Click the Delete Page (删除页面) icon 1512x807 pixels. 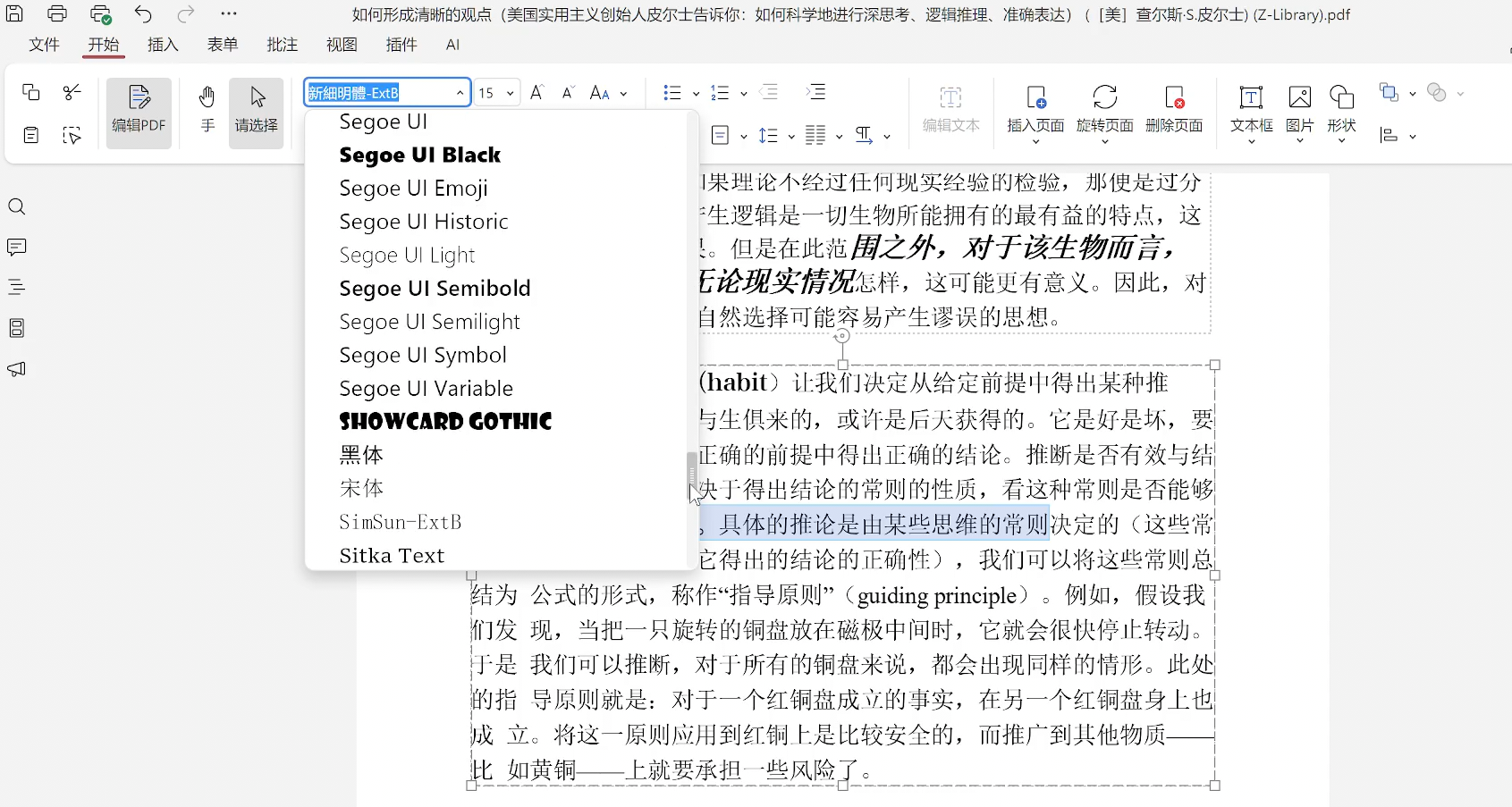coord(1174,97)
